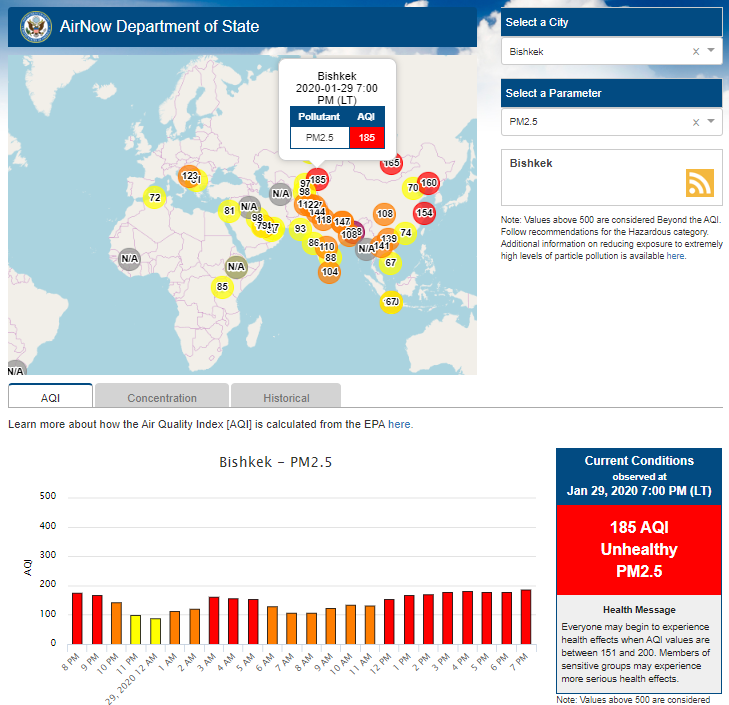Select the red marker labeled 154
Viewport: 729px width, 705px height.
pos(424,213)
